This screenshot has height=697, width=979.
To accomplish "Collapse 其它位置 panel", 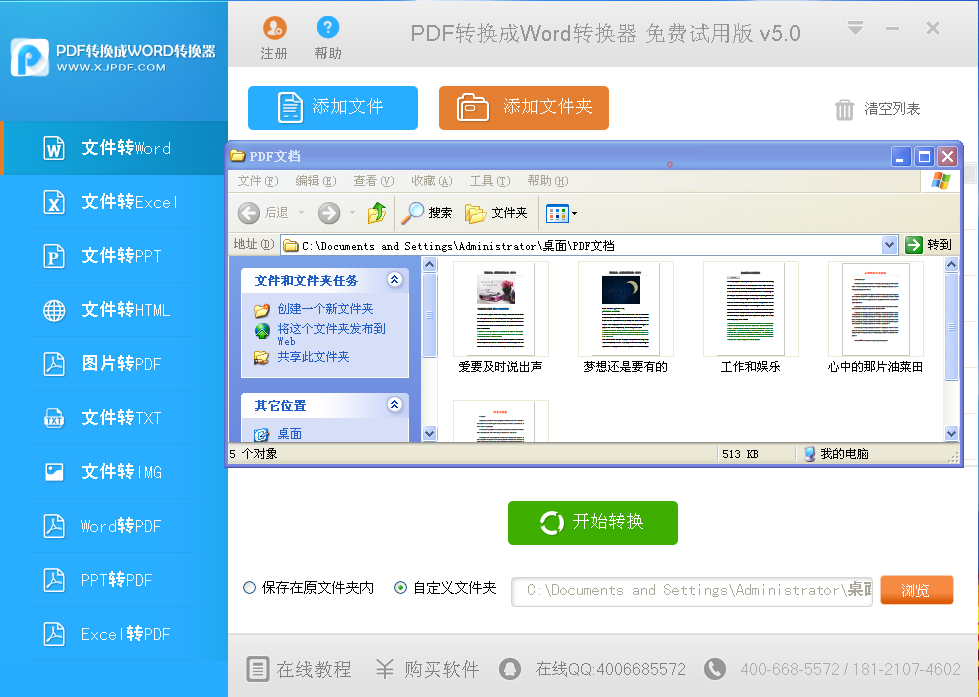I will [x=394, y=405].
